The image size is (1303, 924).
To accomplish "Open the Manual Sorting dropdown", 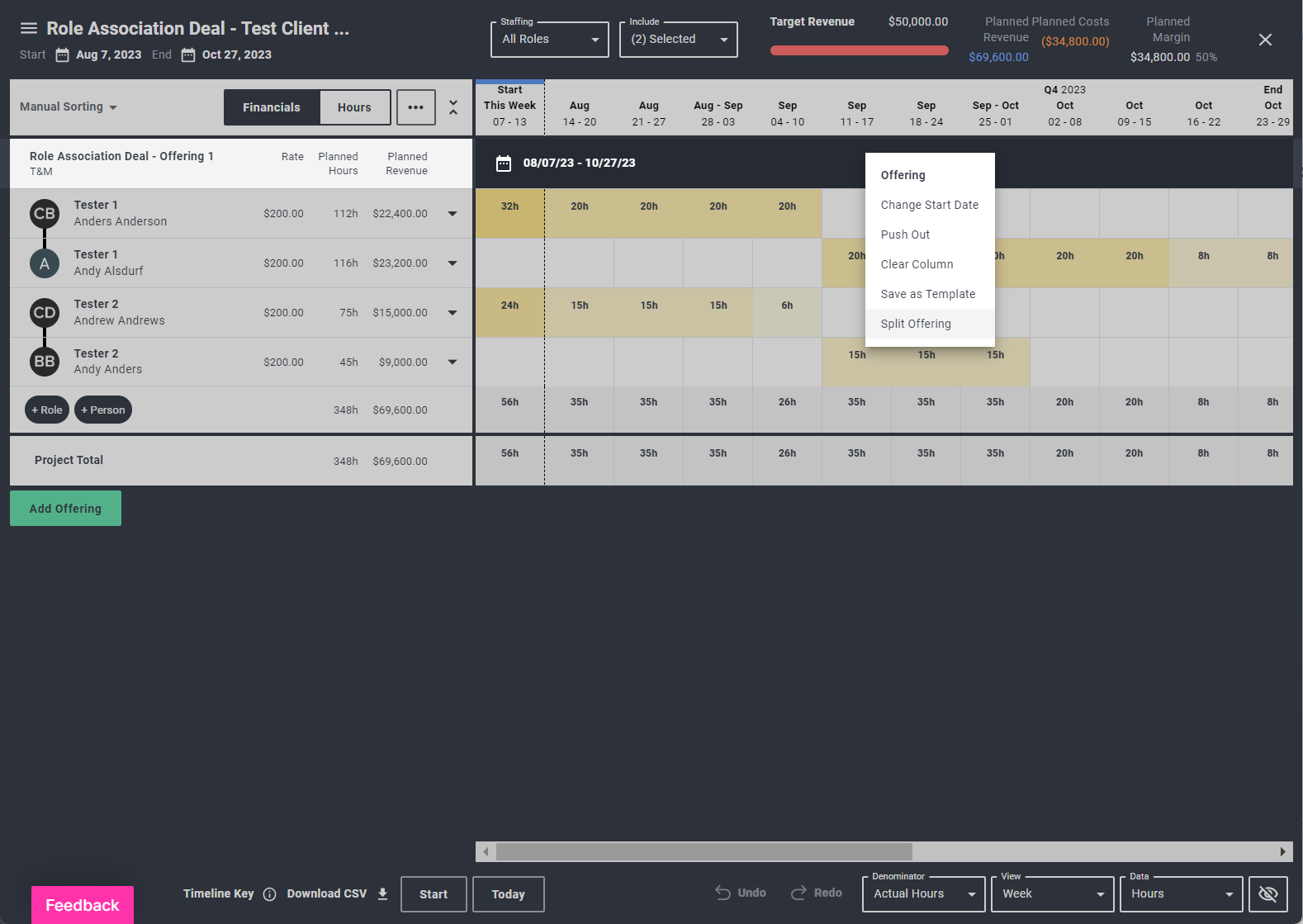I will pos(69,107).
